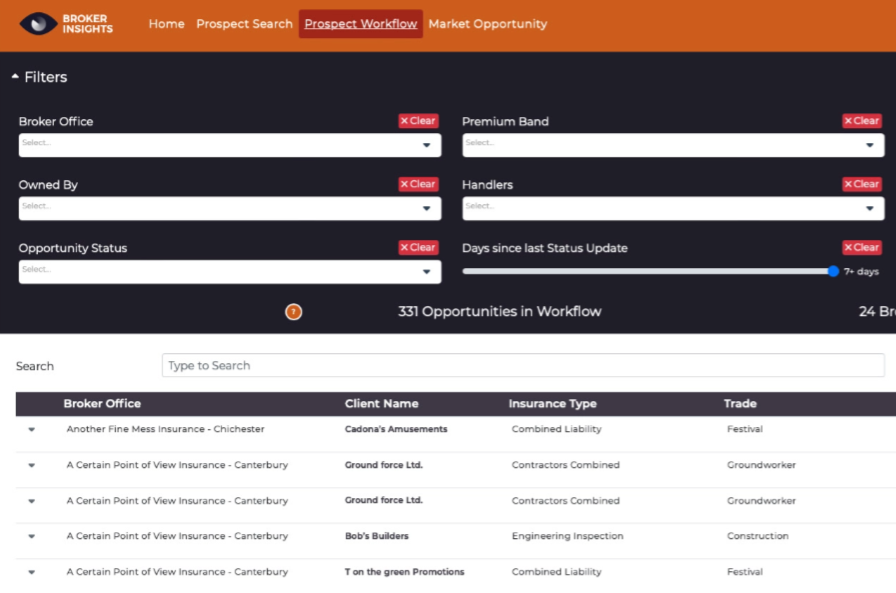Viewport: 896px width, 593px height.
Task: Clear the Opportunity Status filter
Action: tap(418, 247)
